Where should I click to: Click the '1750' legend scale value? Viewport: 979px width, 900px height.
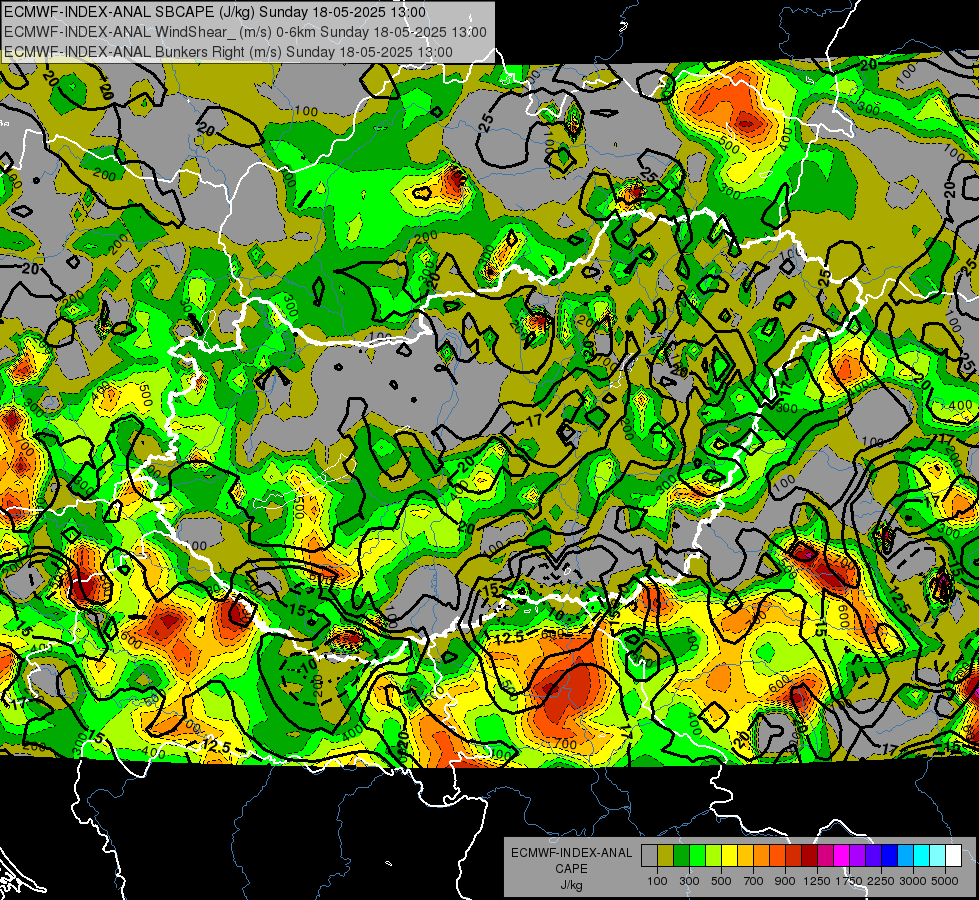point(849,881)
